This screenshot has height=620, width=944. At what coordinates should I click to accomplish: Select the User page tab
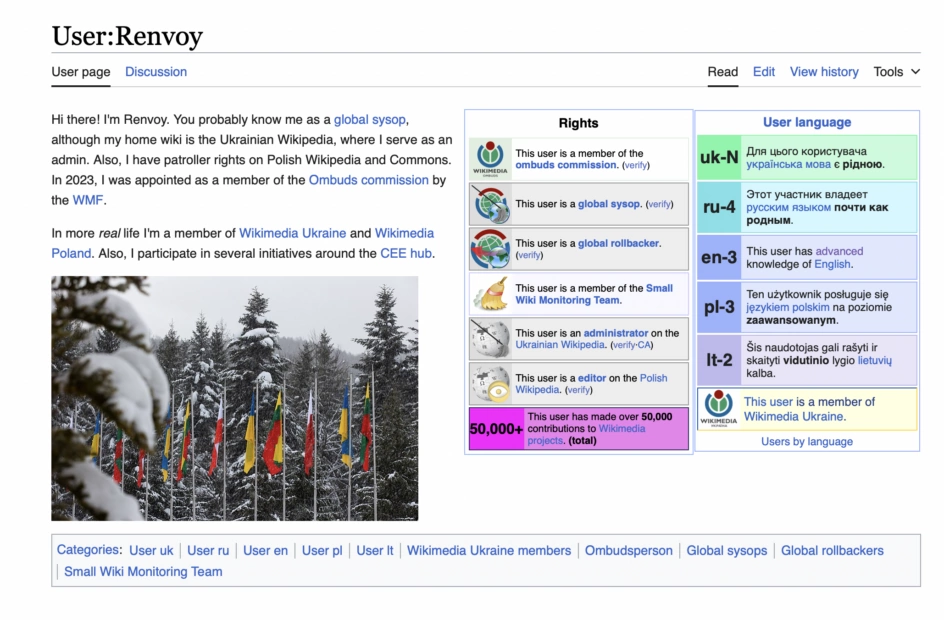(x=81, y=72)
